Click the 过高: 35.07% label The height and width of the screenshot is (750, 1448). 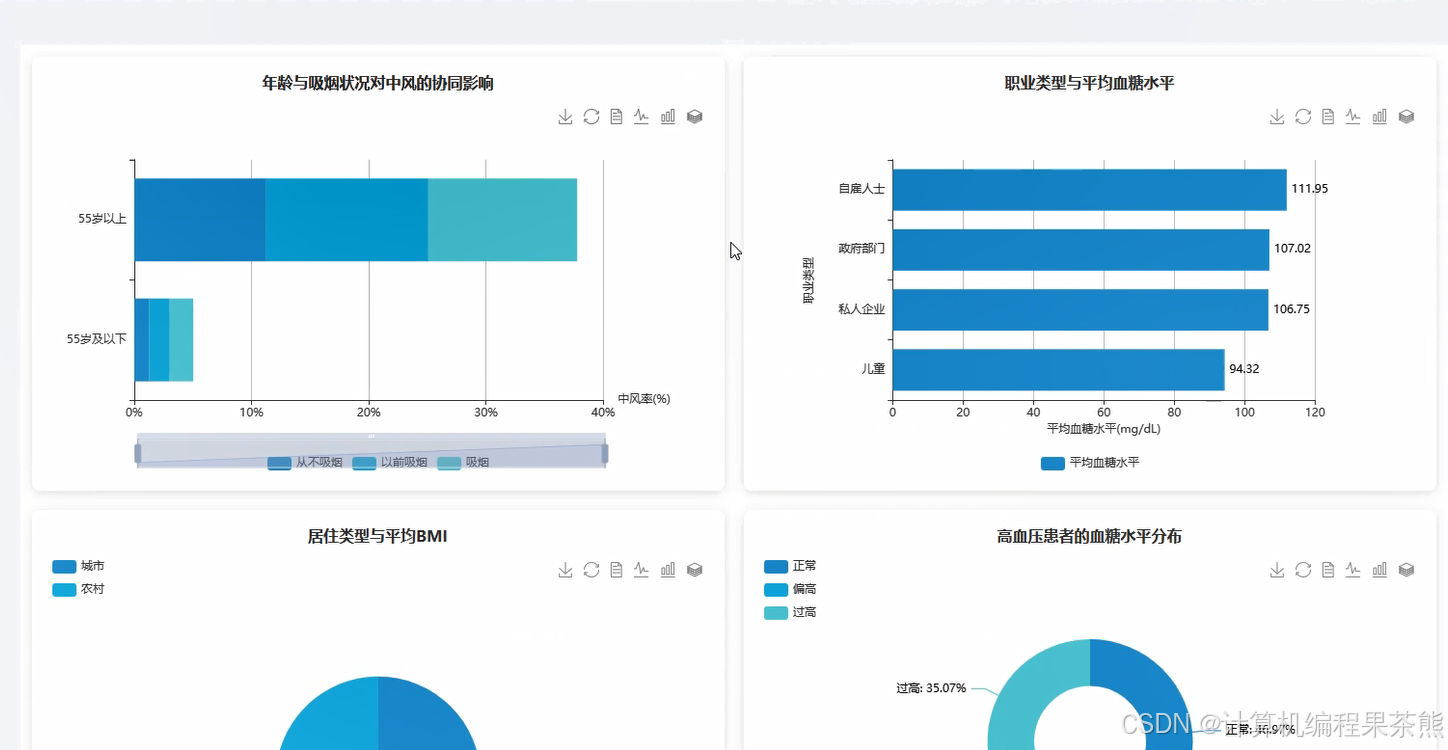931,688
